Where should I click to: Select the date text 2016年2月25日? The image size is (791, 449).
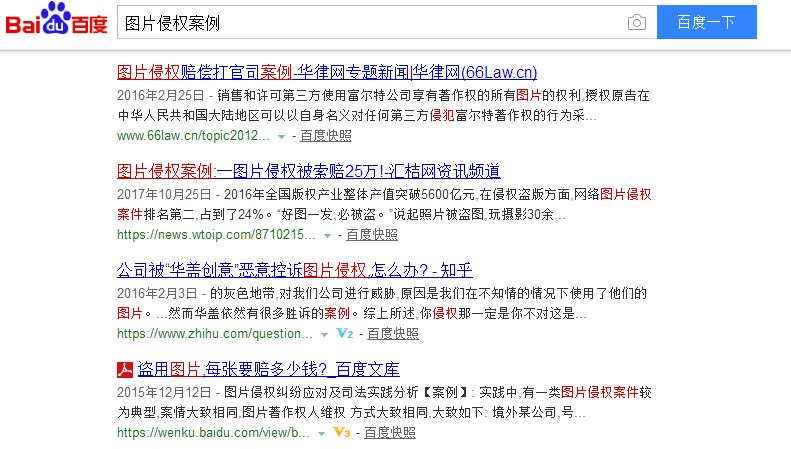click(x=160, y=95)
